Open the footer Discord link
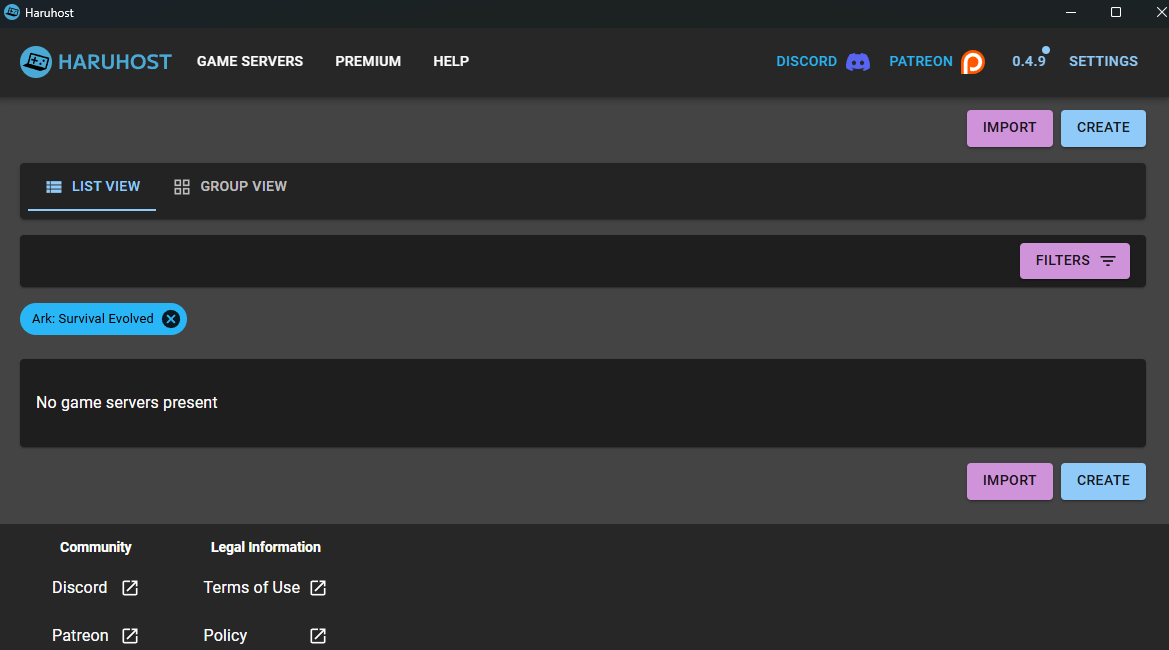 [x=80, y=588]
